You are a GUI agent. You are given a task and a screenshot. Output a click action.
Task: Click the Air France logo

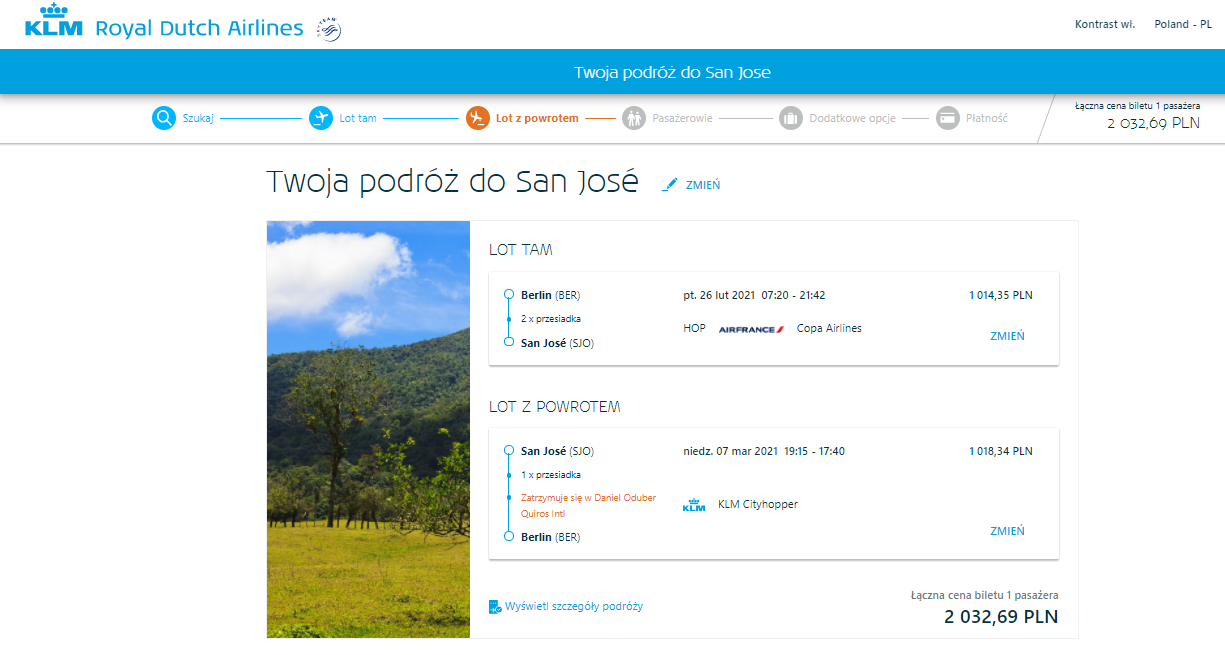[751, 329]
